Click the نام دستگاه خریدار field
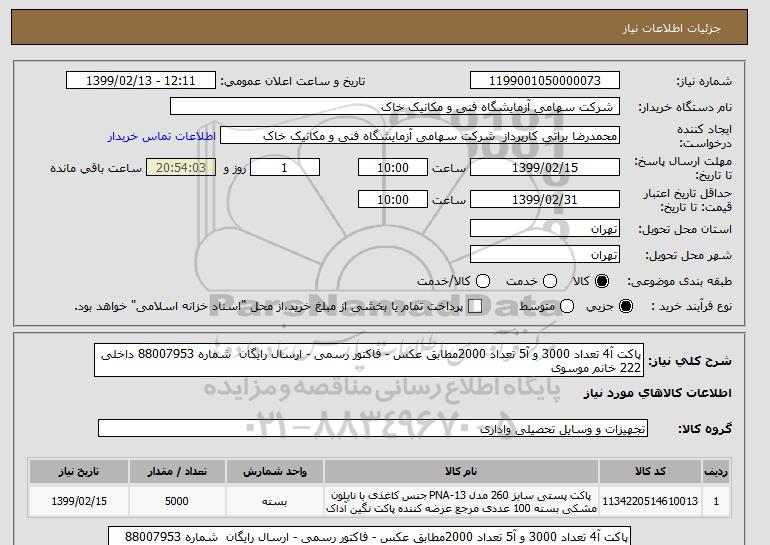This screenshot has height=545, width=770. tap(395, 107)
